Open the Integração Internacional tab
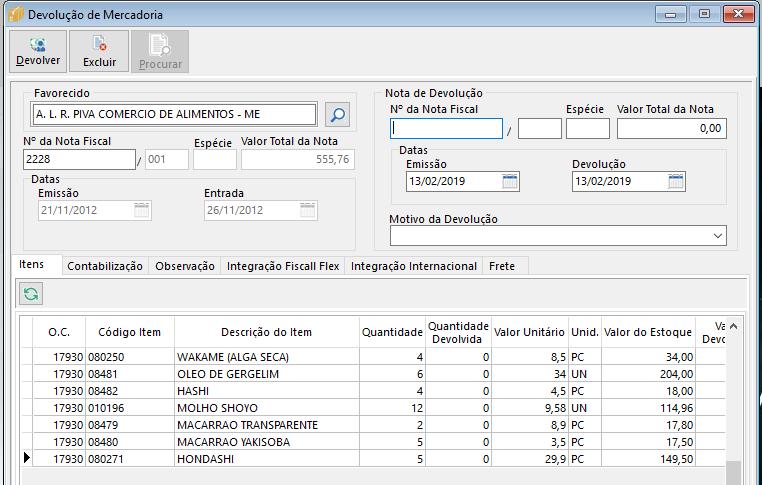Viewport: 762px width, 485px height. [x=414, y=266]
